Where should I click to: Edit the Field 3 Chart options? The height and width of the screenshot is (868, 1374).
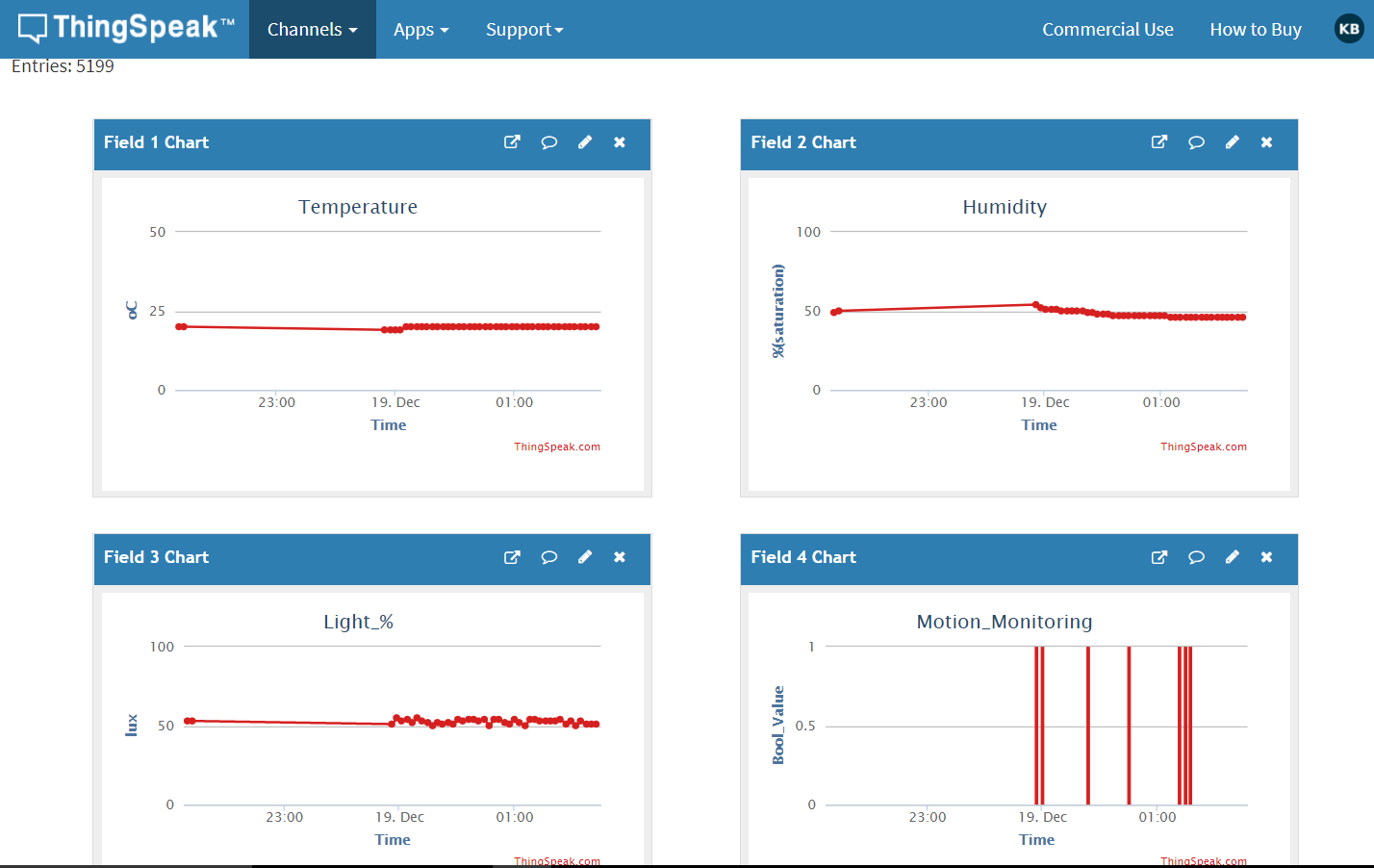(x=585, y=557)
